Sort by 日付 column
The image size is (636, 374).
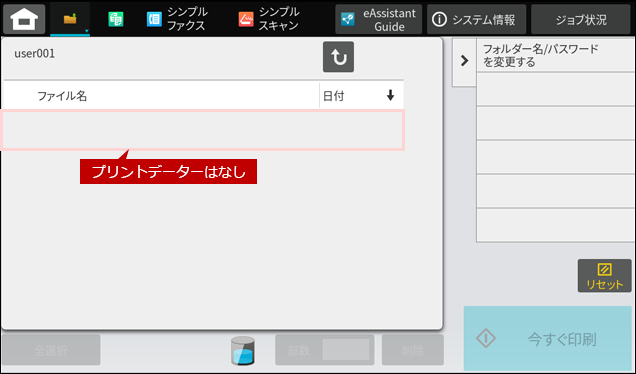pyautogui.click(x=361, y=96)
